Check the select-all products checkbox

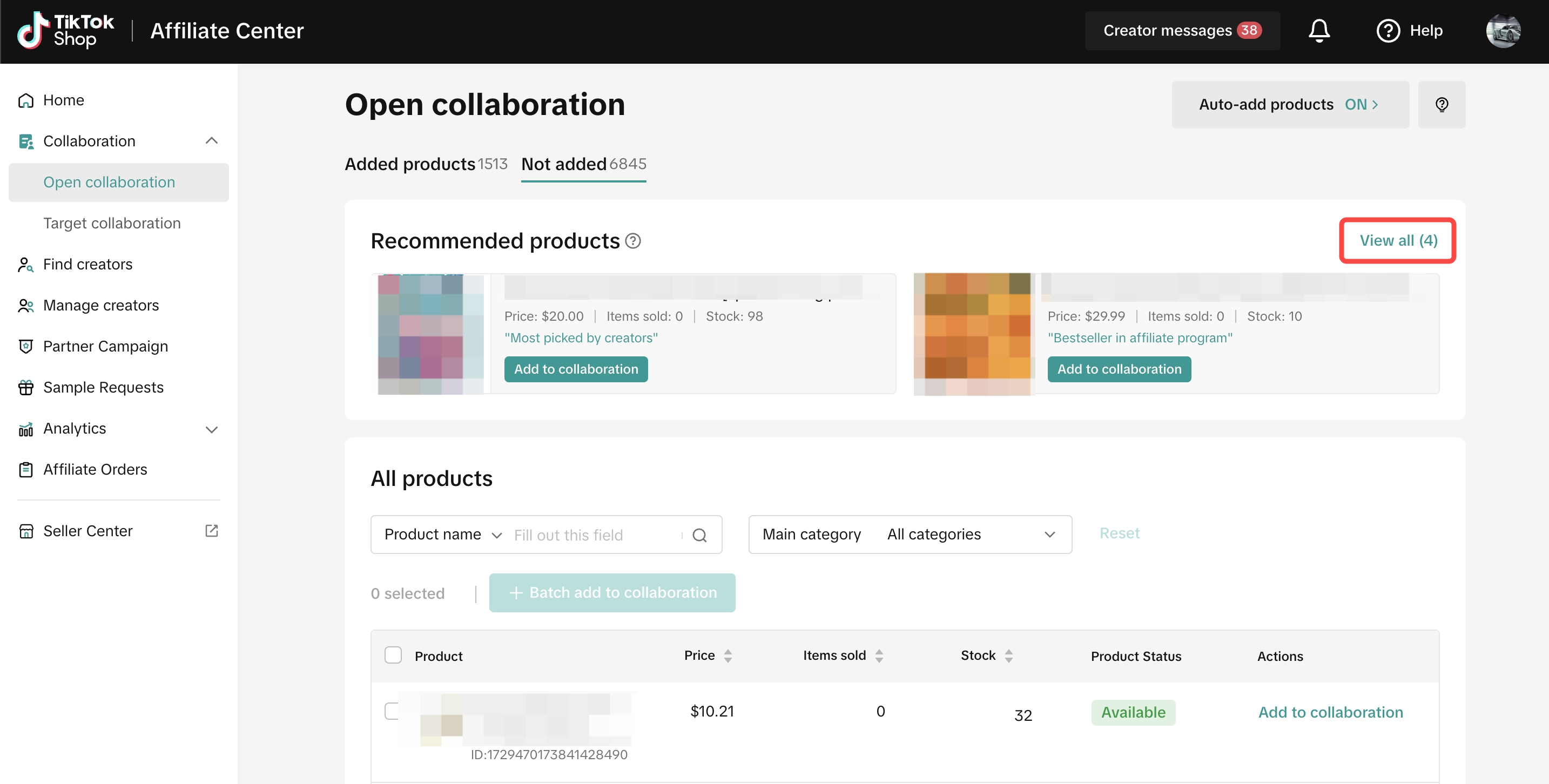click(393, 655)
